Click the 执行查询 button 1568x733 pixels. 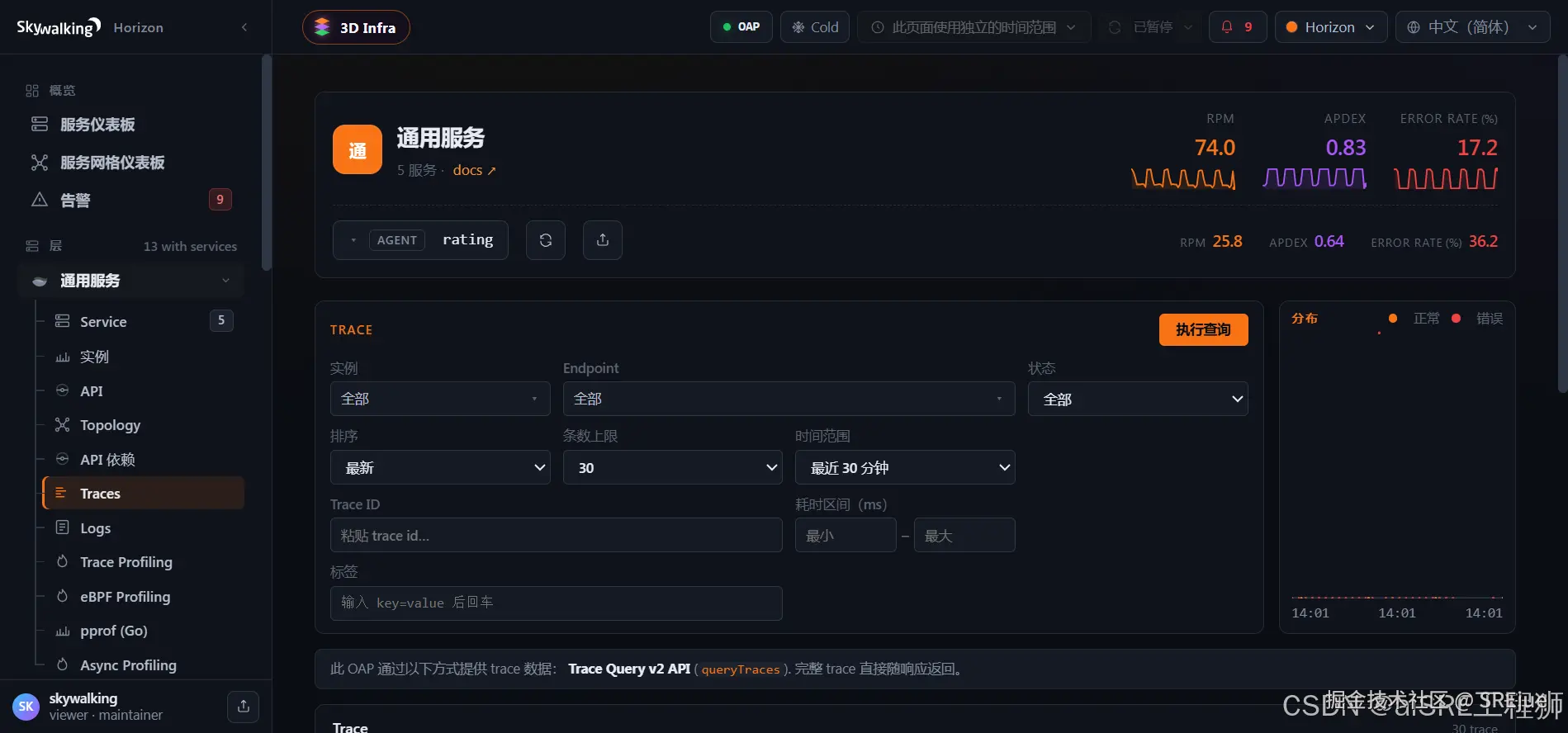[x=1204, y=329]
